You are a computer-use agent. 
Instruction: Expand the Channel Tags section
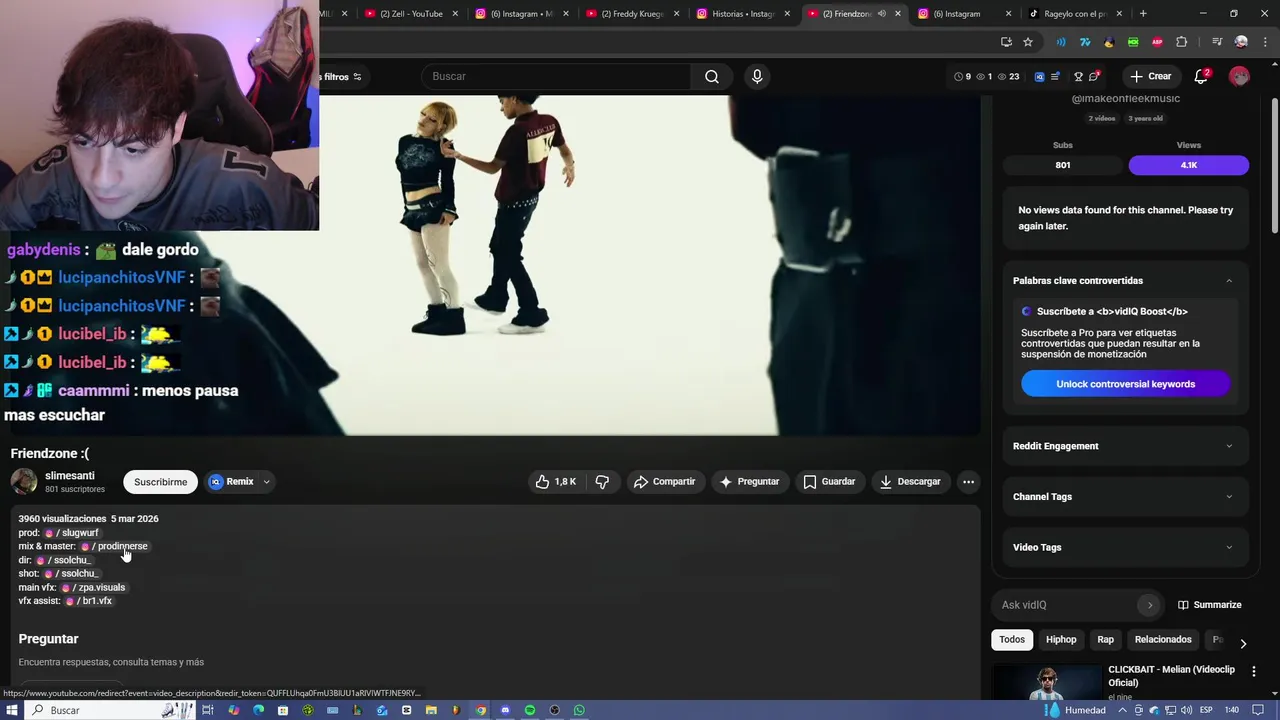pyautogui.click(x=1229, y=497)
